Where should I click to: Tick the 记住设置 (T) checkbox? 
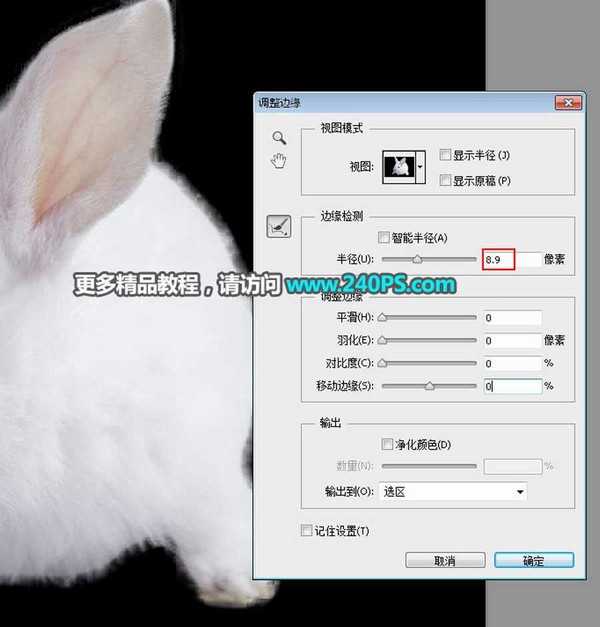307,531
